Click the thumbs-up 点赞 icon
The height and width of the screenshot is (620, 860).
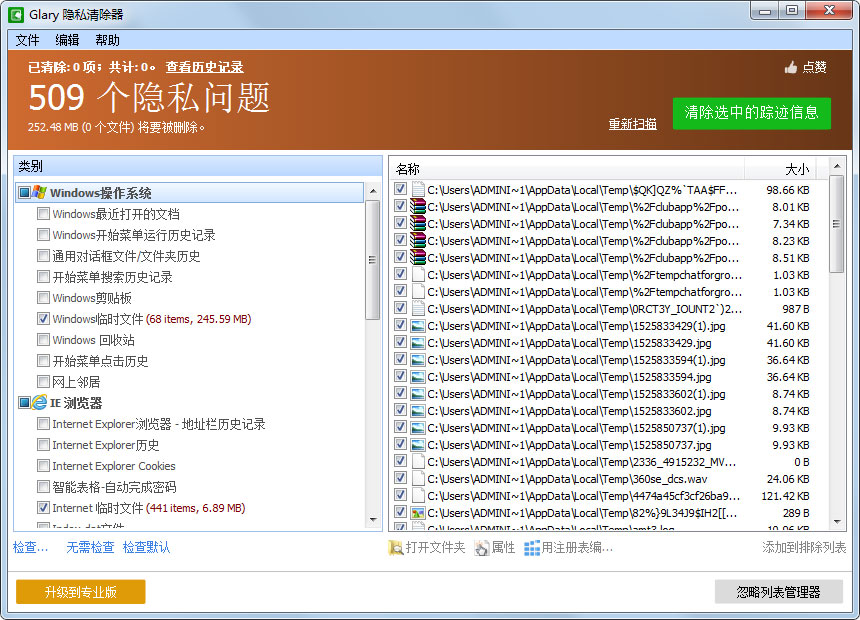pos(791,67)
